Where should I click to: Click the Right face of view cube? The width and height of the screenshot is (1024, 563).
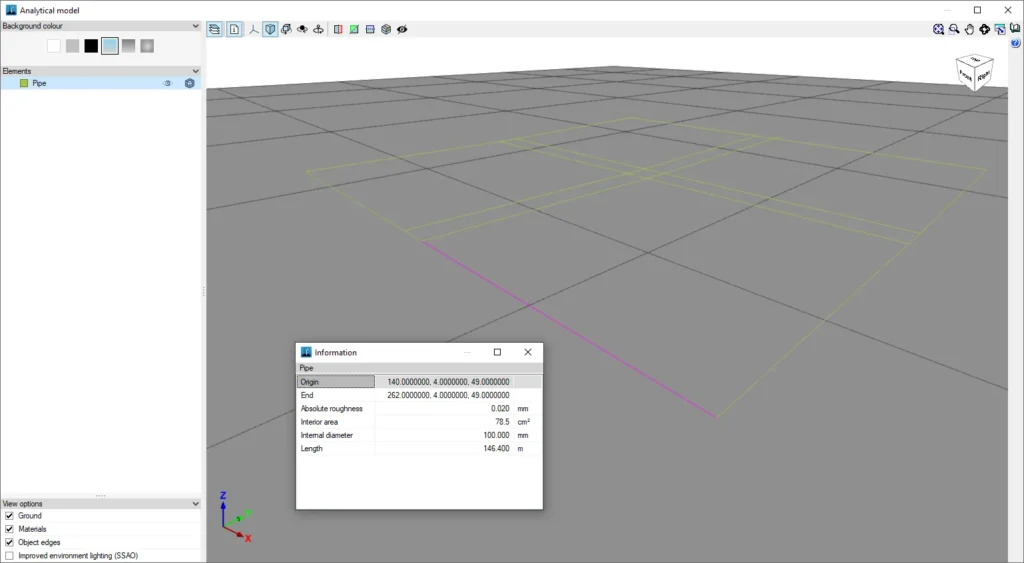tap(984, 73)
